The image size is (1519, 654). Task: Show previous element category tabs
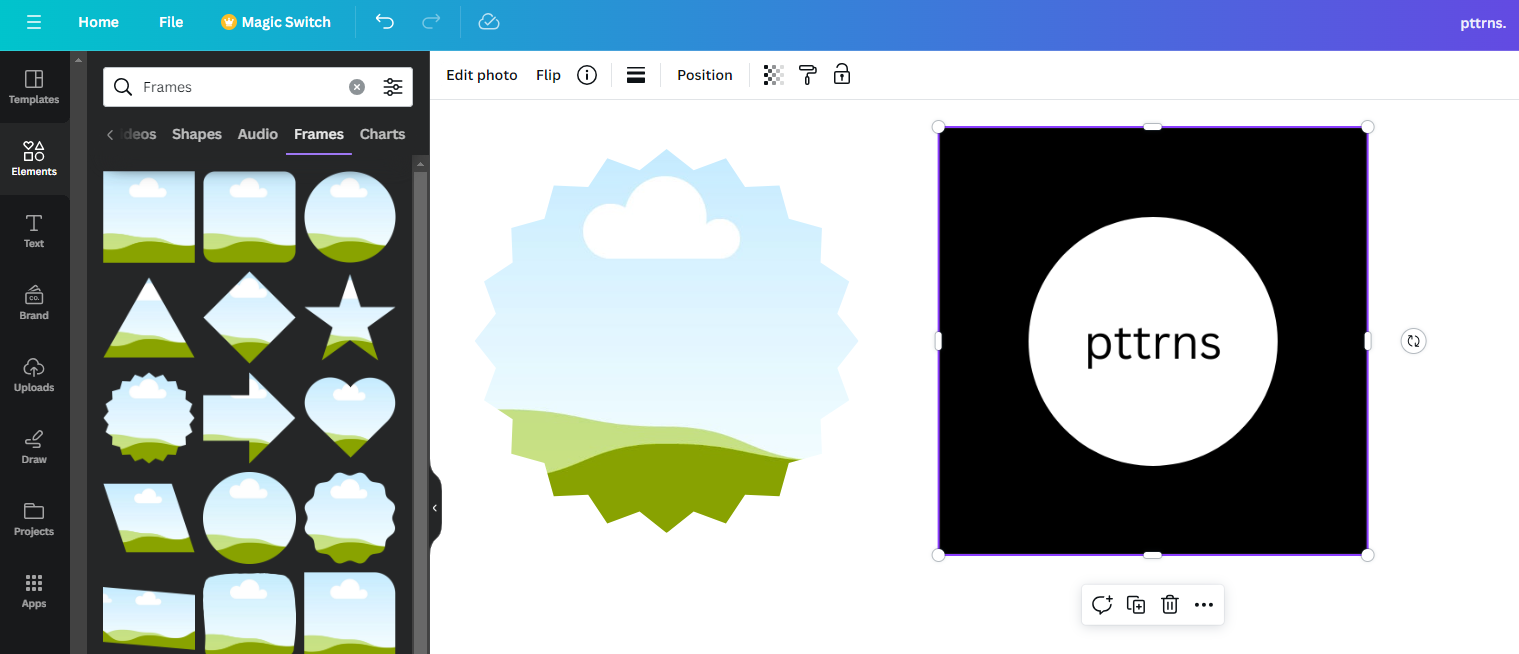tap(110, 135)
